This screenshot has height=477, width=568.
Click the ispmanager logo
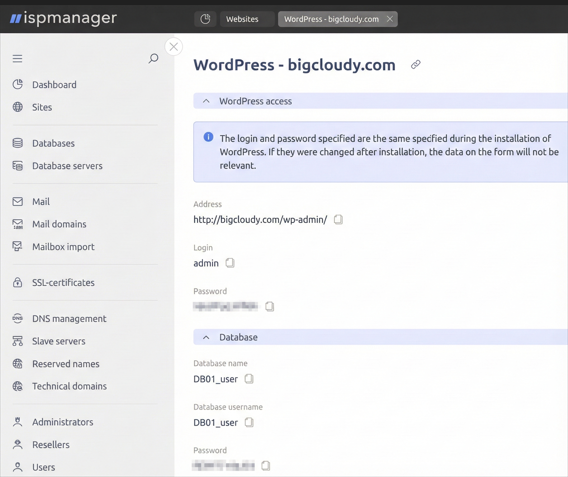pos(63,18)
